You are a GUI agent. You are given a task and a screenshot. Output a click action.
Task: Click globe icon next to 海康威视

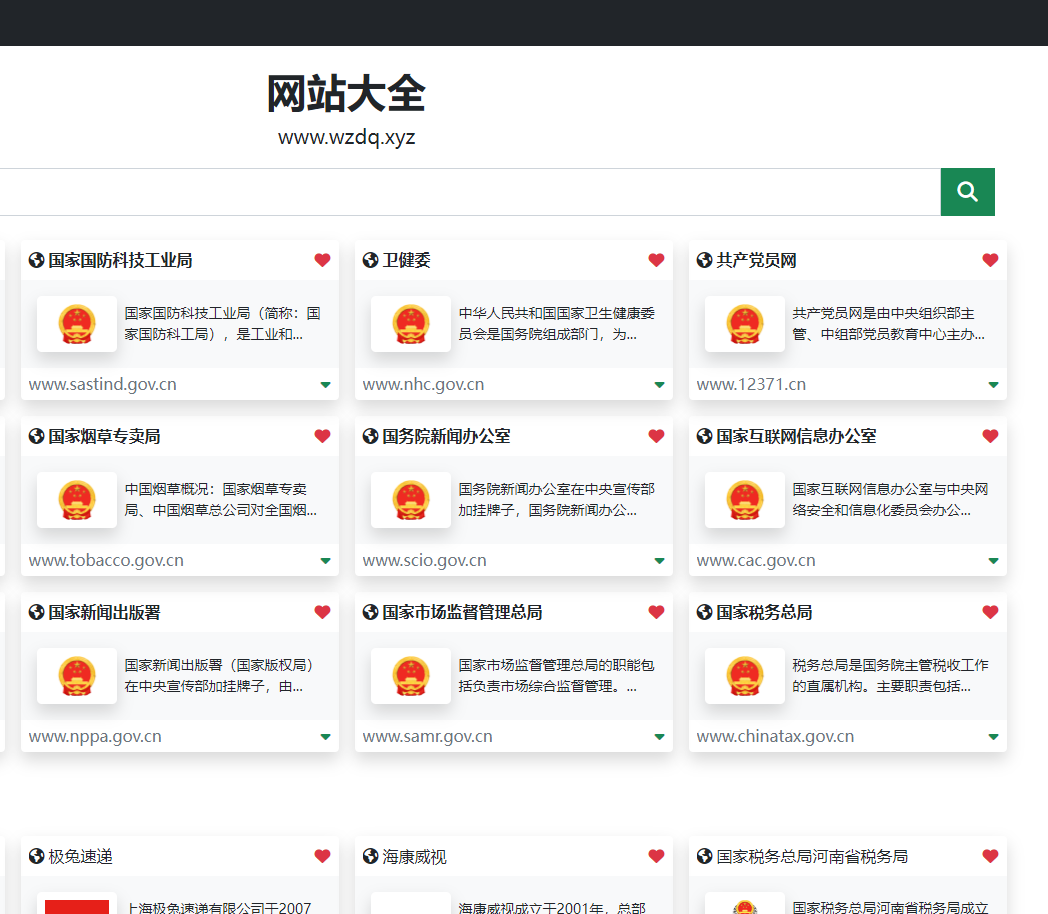click(x=370, y=856)
